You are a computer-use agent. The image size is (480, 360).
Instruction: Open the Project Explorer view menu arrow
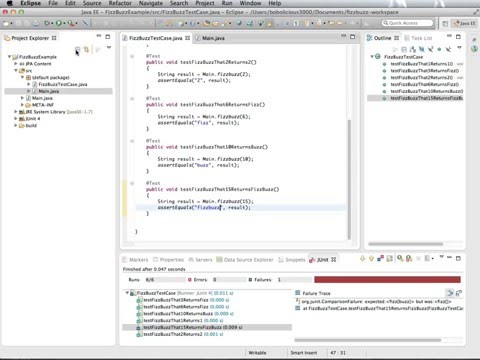tap(109, 48)
